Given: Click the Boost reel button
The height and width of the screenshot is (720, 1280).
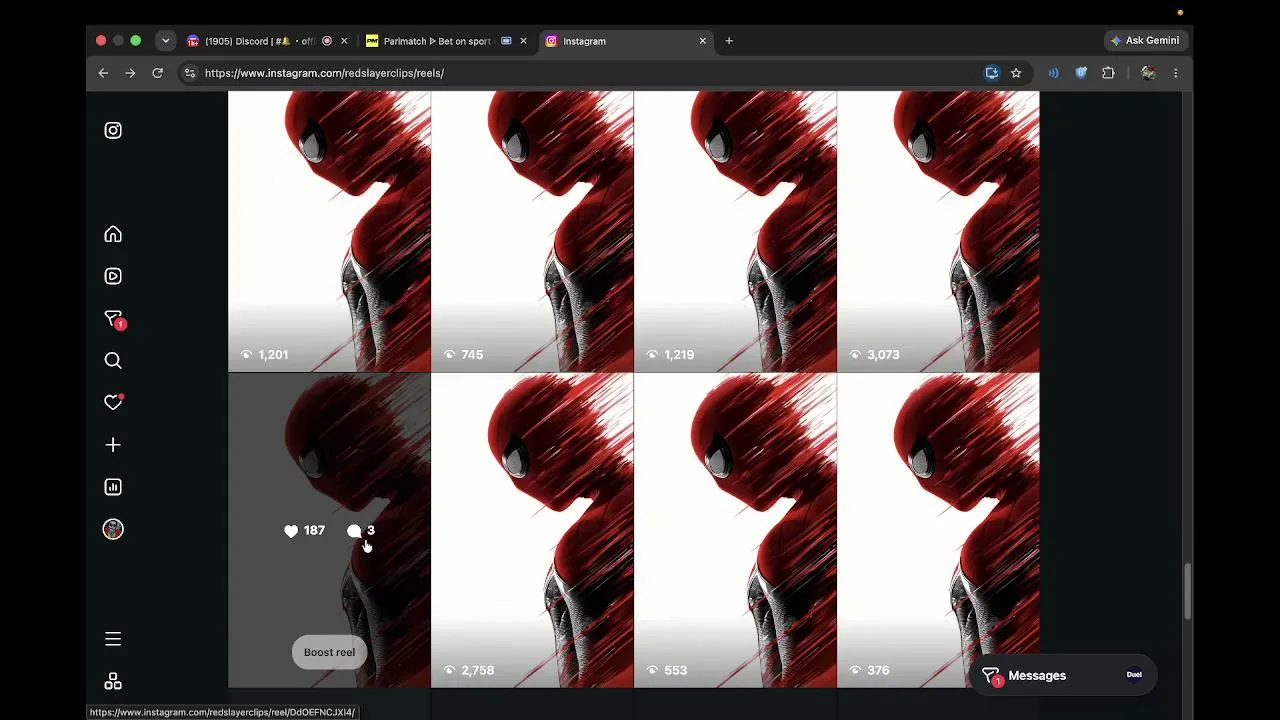Looking at the screenshot, I should 329,652.
